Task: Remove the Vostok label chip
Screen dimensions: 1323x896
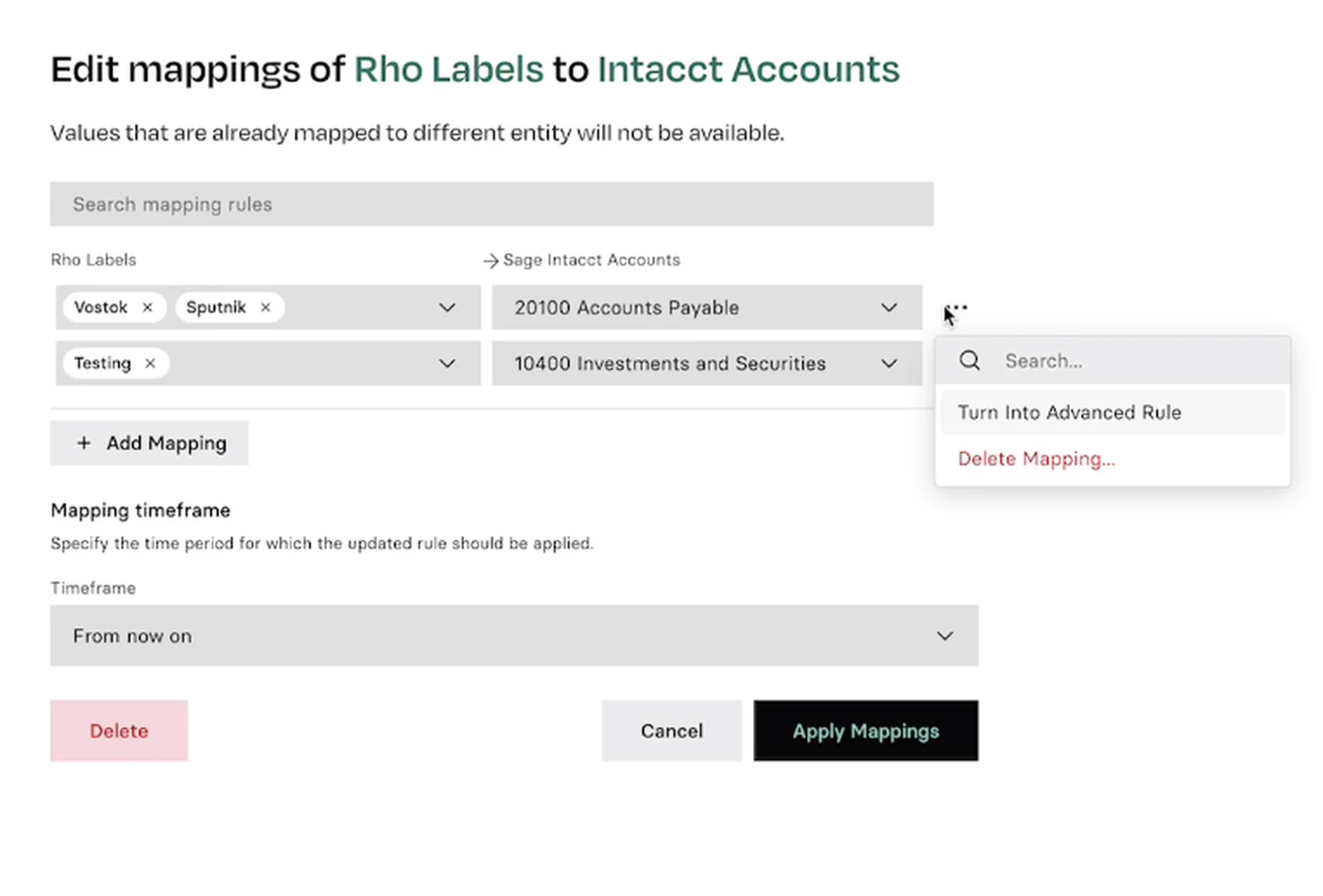Action: click(147, 307)
